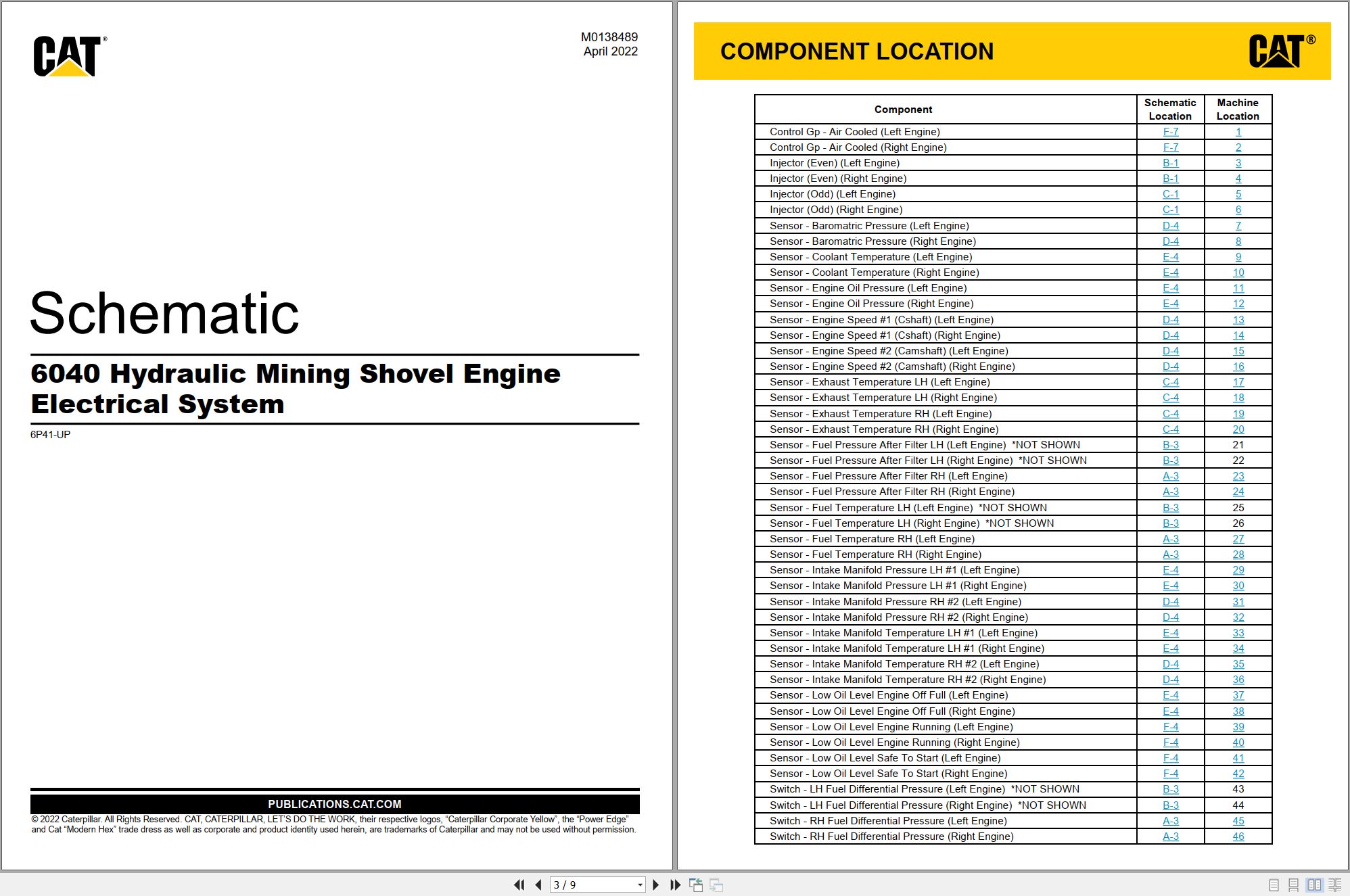Click the next view icon
Viewport: 1350px width, 896px height.
(x=717, y=885)
